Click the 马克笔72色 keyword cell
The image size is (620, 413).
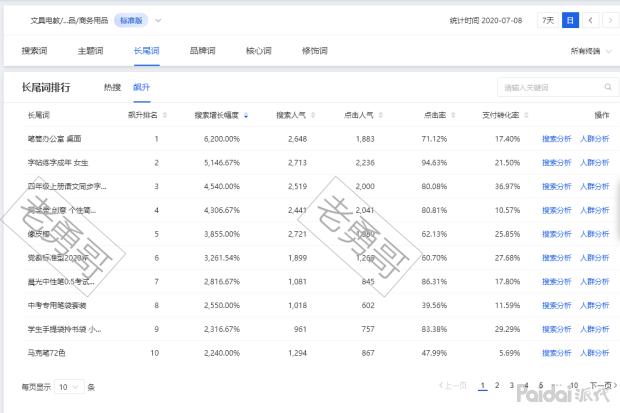46,353
